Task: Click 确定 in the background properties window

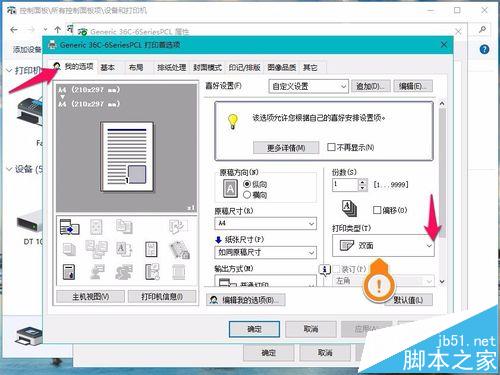Action: click(269, 353)
